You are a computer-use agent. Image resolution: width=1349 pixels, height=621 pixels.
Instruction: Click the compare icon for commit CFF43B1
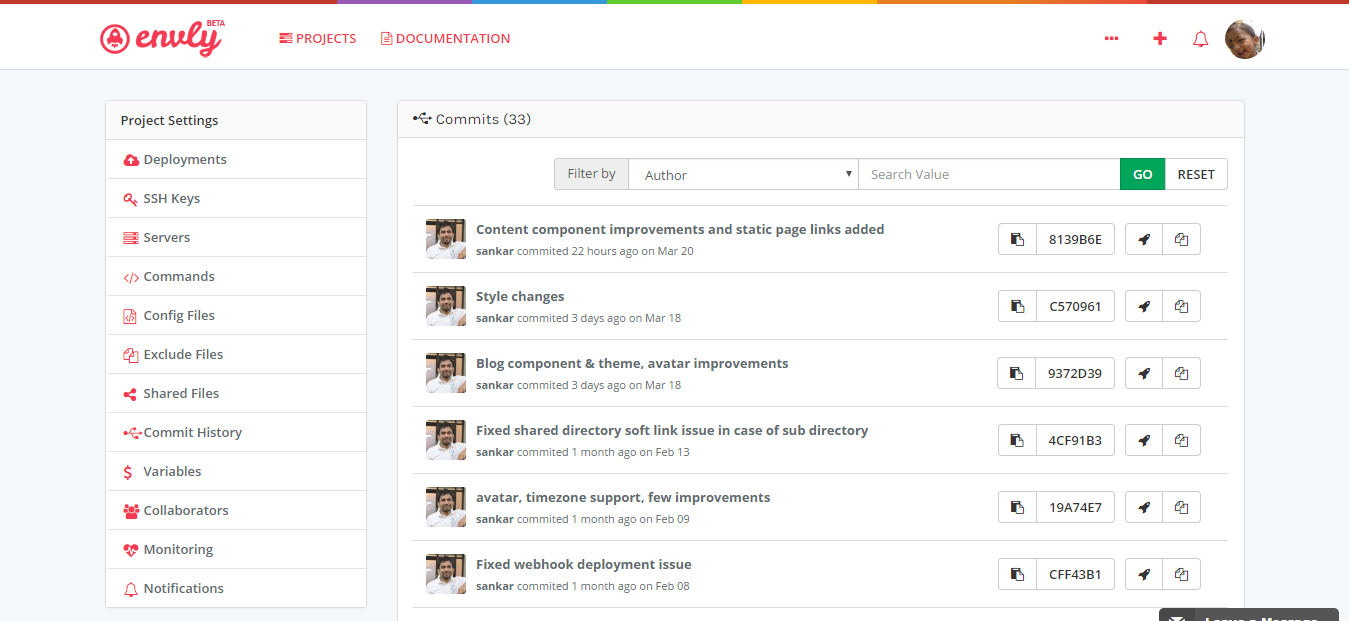coord(1181,574)
